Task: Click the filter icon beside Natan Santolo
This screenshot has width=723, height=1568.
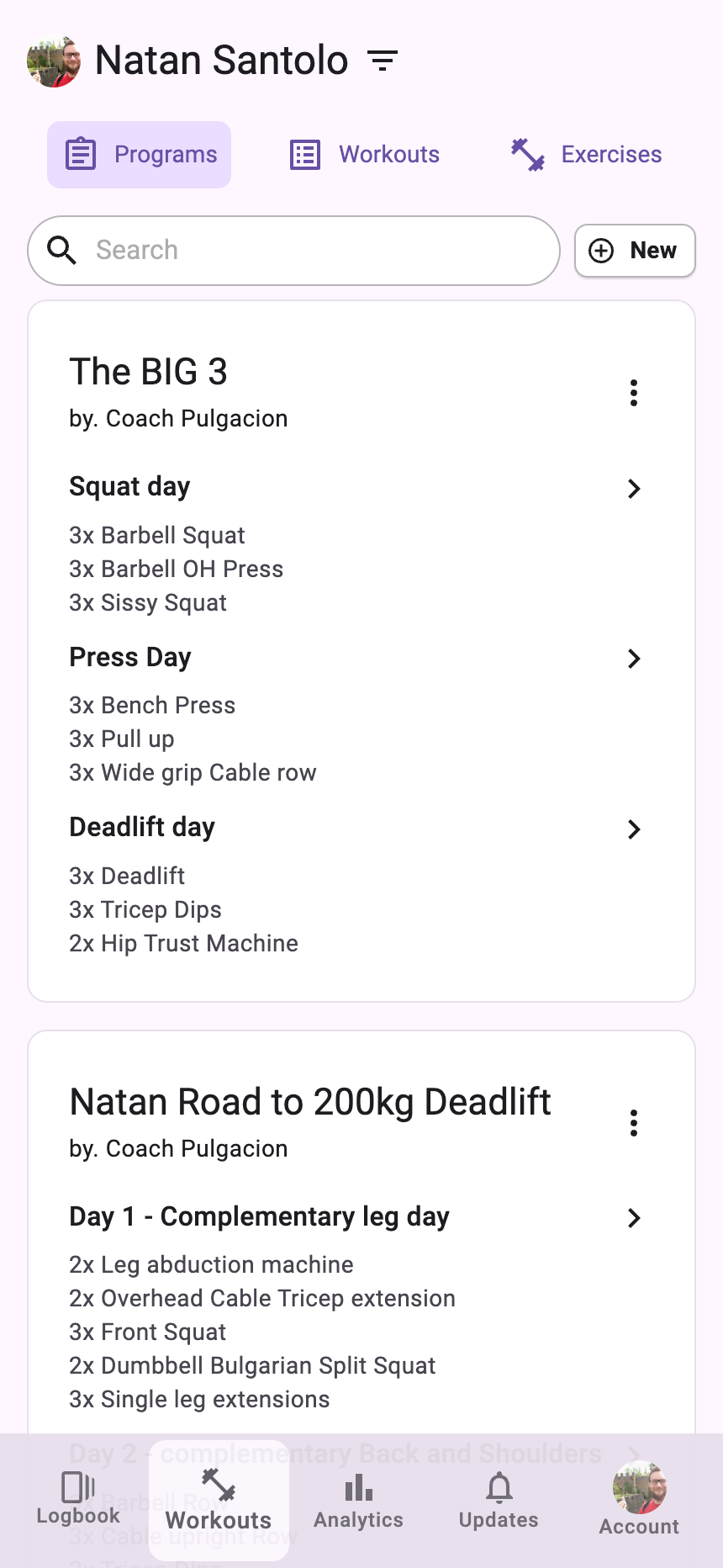Action: coord(383,61)
